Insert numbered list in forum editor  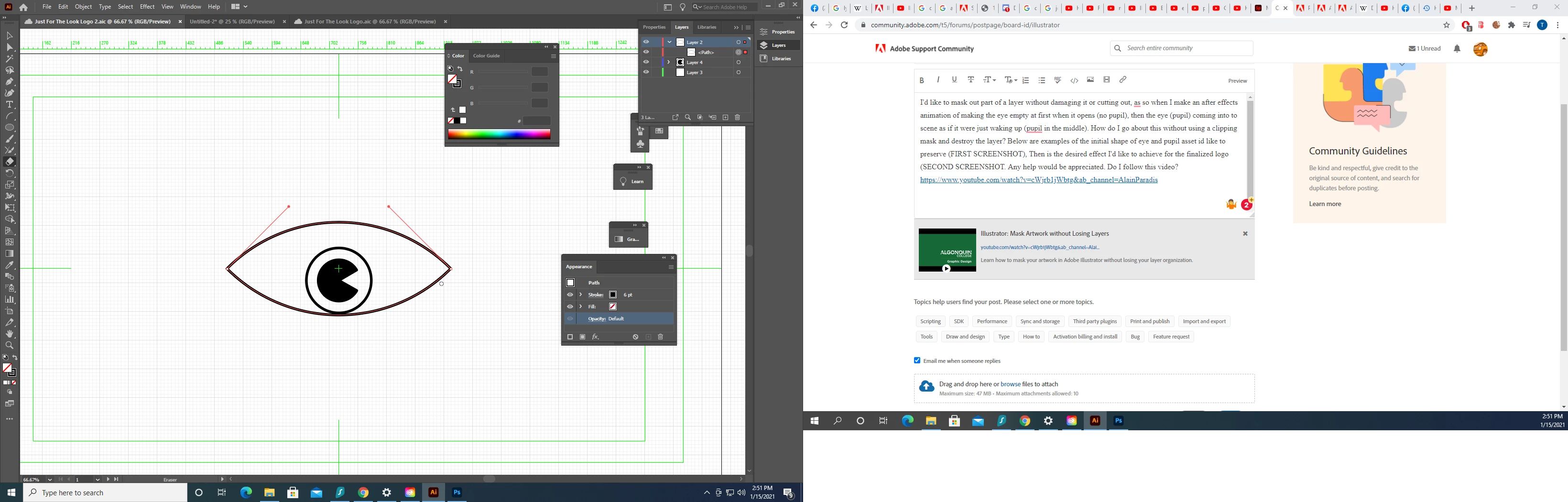(x=1025, y=80)
